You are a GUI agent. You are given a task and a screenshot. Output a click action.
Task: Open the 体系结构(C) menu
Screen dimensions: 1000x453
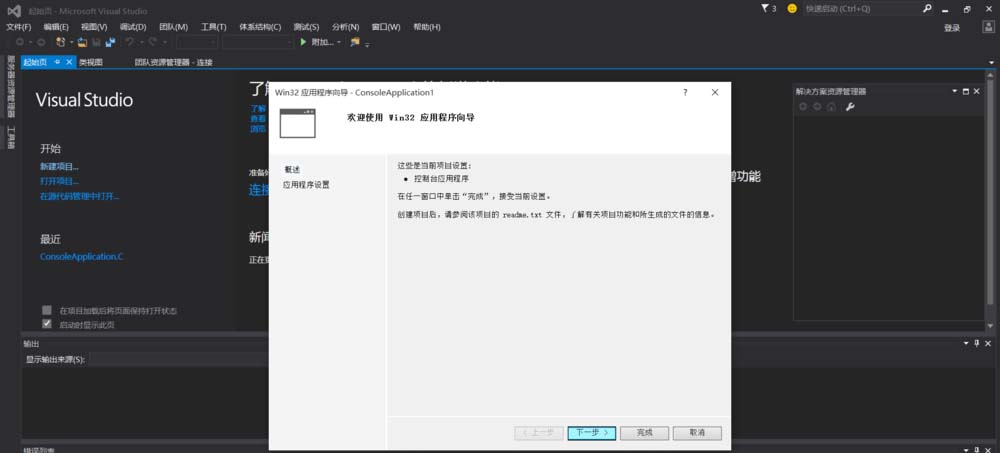click(260, 27)
